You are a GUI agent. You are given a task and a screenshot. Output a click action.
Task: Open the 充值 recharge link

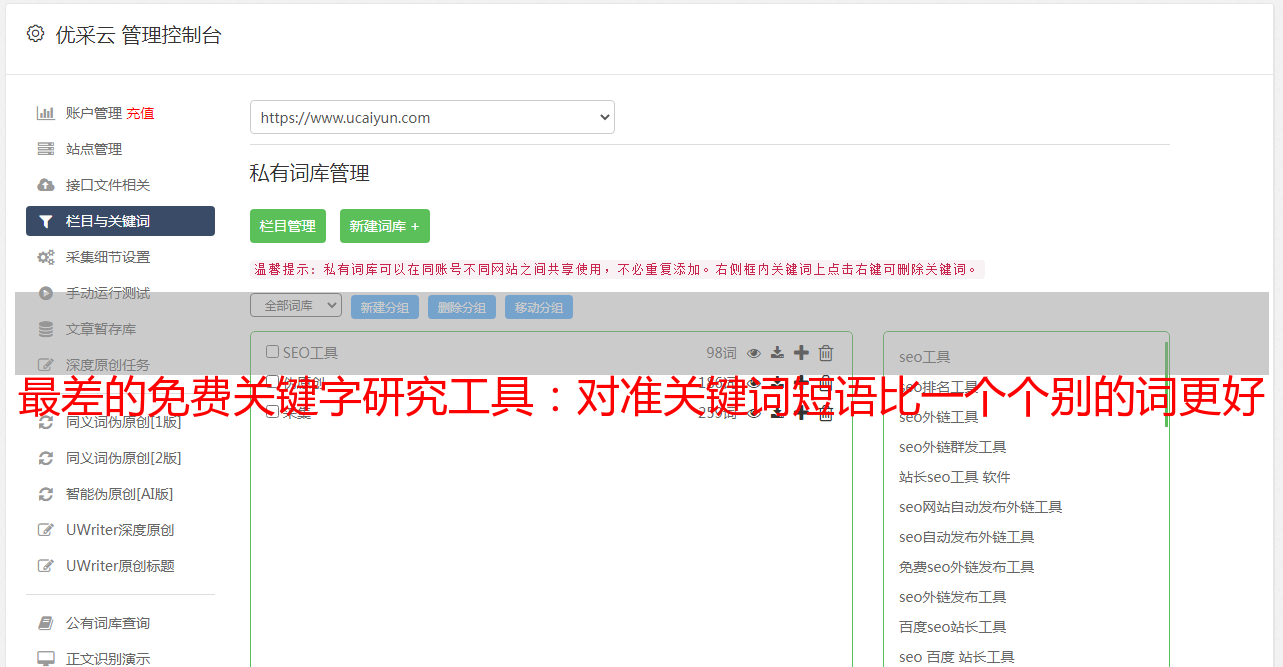point(140,113)
